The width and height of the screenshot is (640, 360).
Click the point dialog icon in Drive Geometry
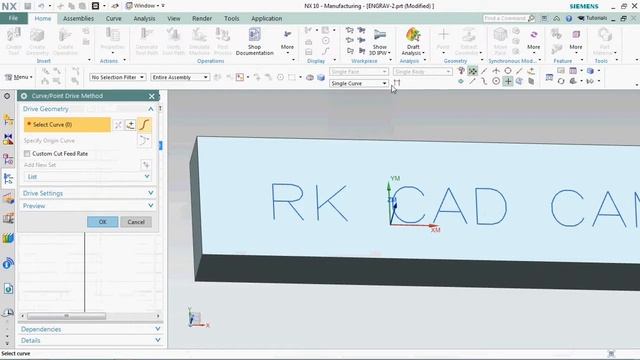pos(131,124)
